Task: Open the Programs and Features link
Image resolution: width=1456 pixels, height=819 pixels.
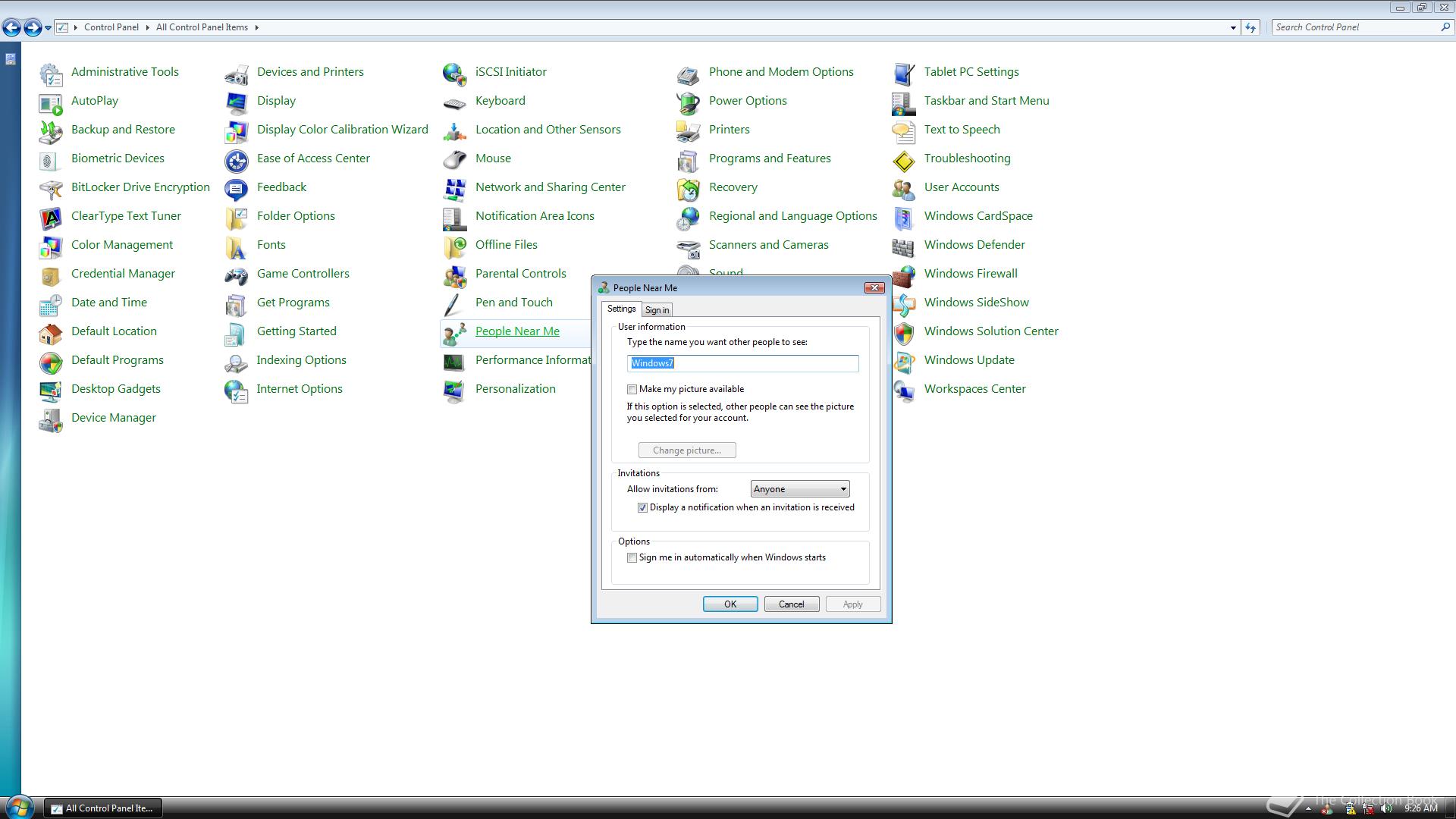Action: click(x=770, y=158)
